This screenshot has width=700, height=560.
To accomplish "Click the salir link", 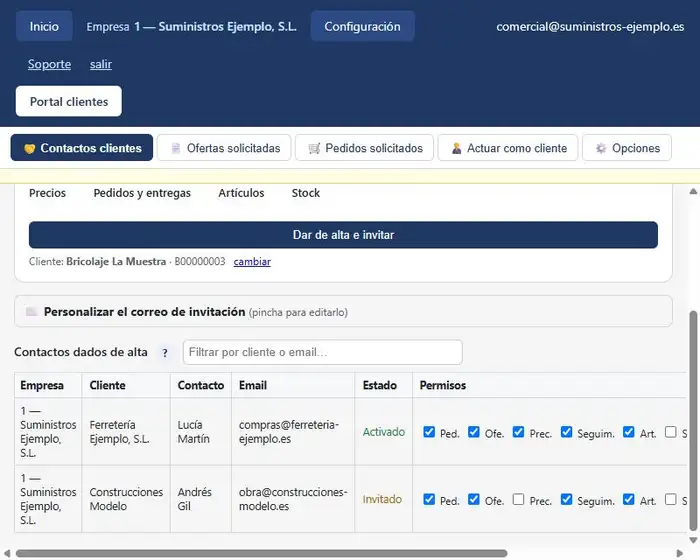I will (101, 64).
